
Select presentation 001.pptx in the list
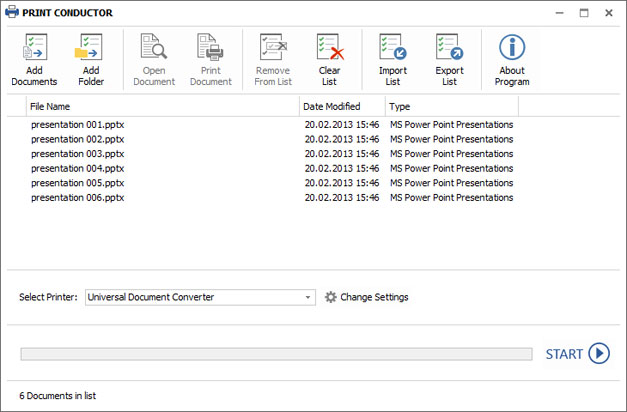coord(78,125)
